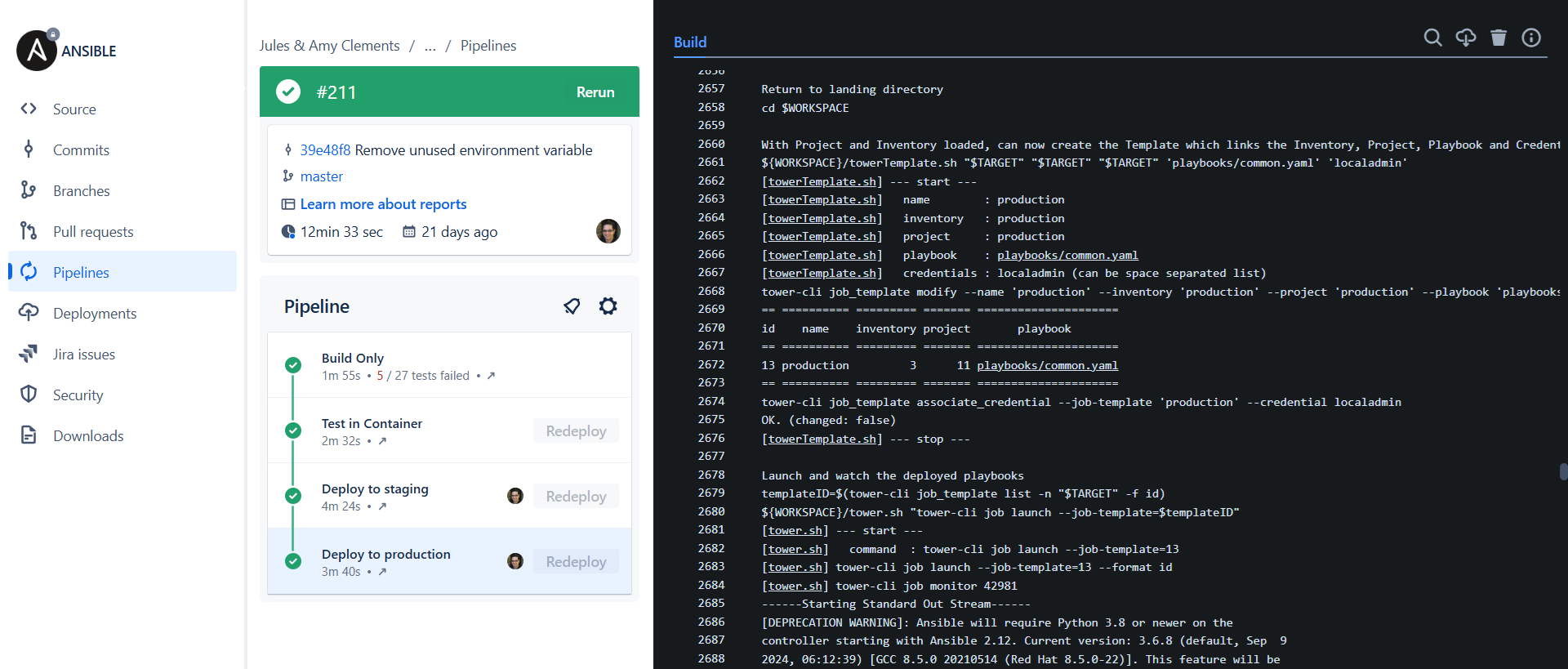
Task: Open 5 / 27 tests failed report
Action: pos(423,376)
